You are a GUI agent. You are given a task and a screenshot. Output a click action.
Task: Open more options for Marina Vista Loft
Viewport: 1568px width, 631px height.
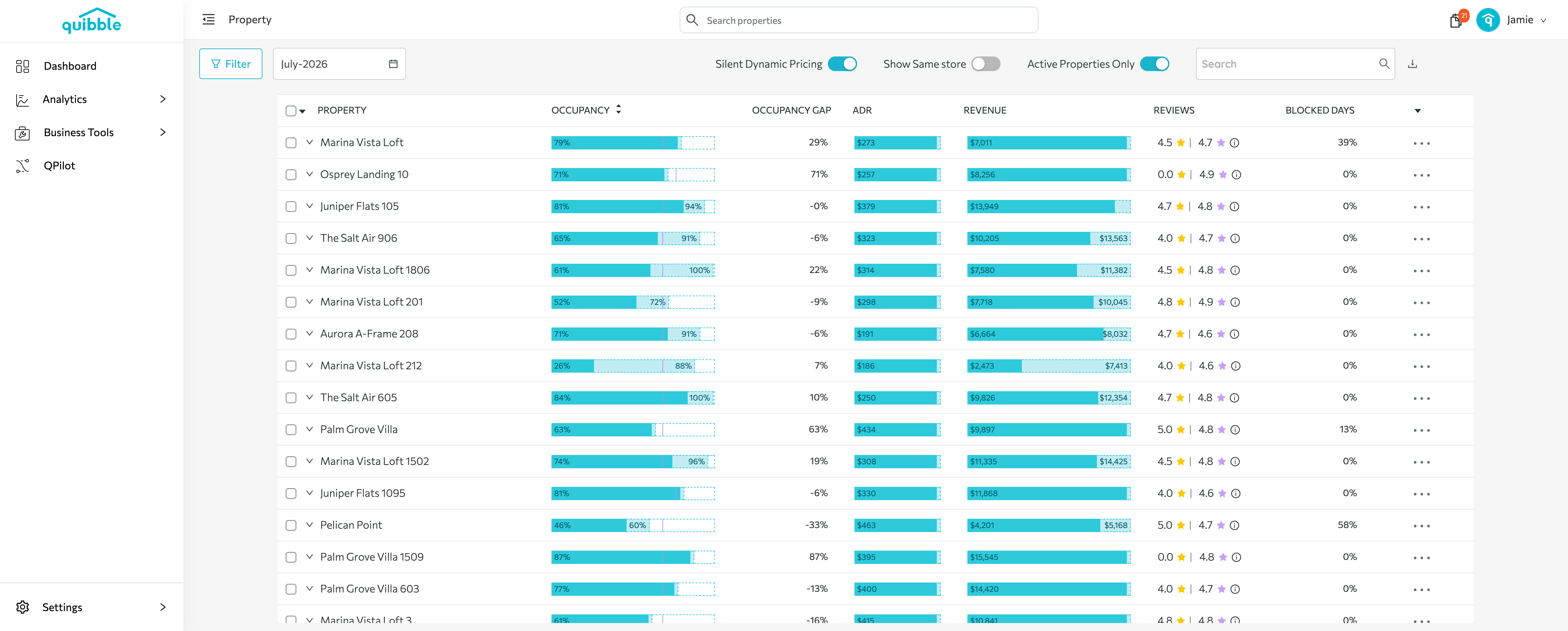1421,143
